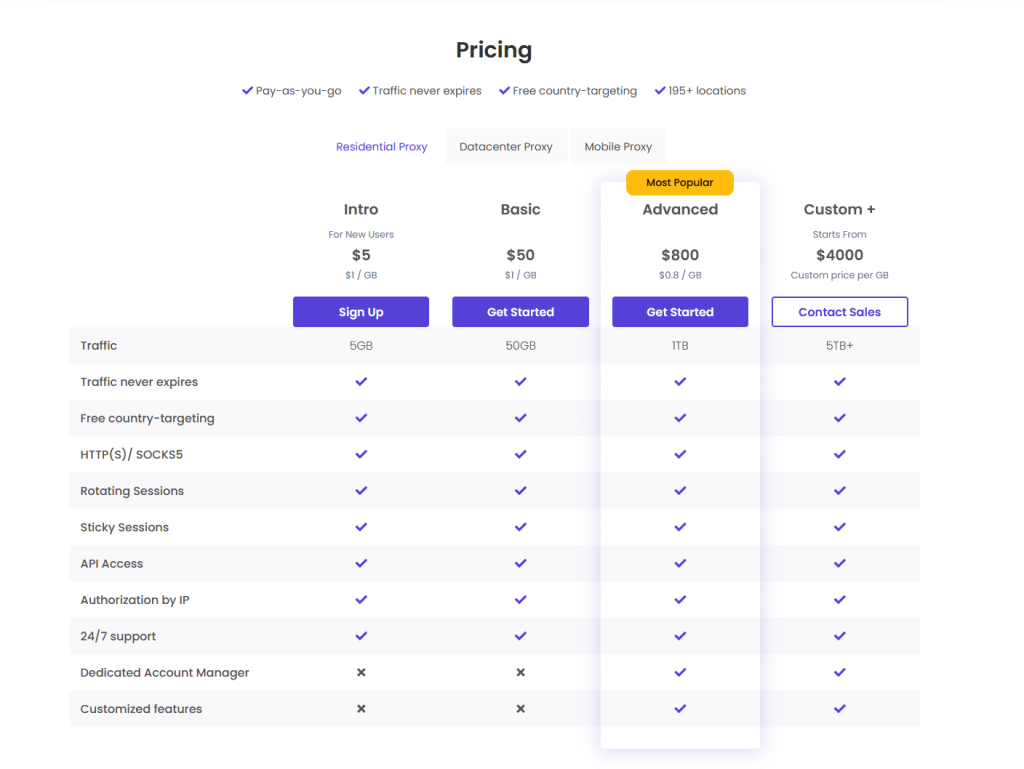
Task: Click the Pricing page heading
Action: pyautogui.click(x=494, y=50)
